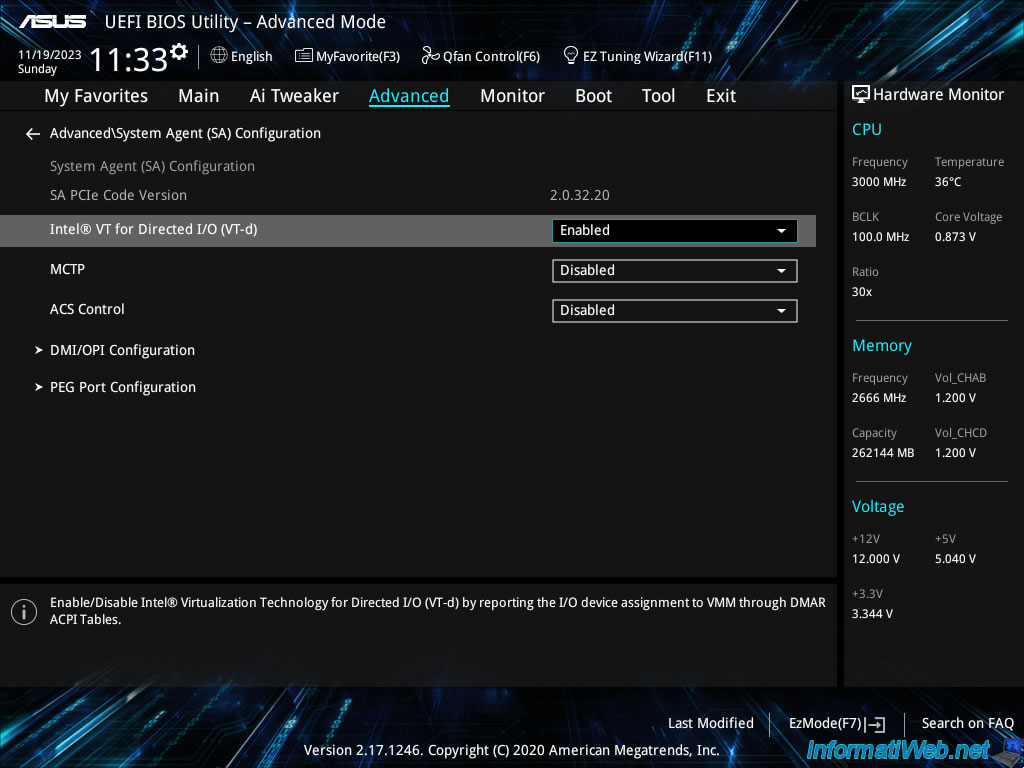
Task: Launch EZ Tuning Wizard bulb icon
Action: click(571, 56)
